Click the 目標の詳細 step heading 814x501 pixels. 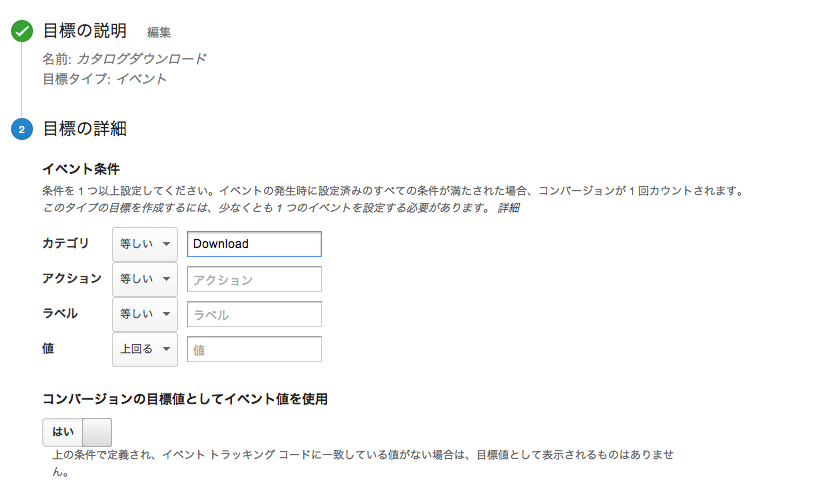click(85, 129)
